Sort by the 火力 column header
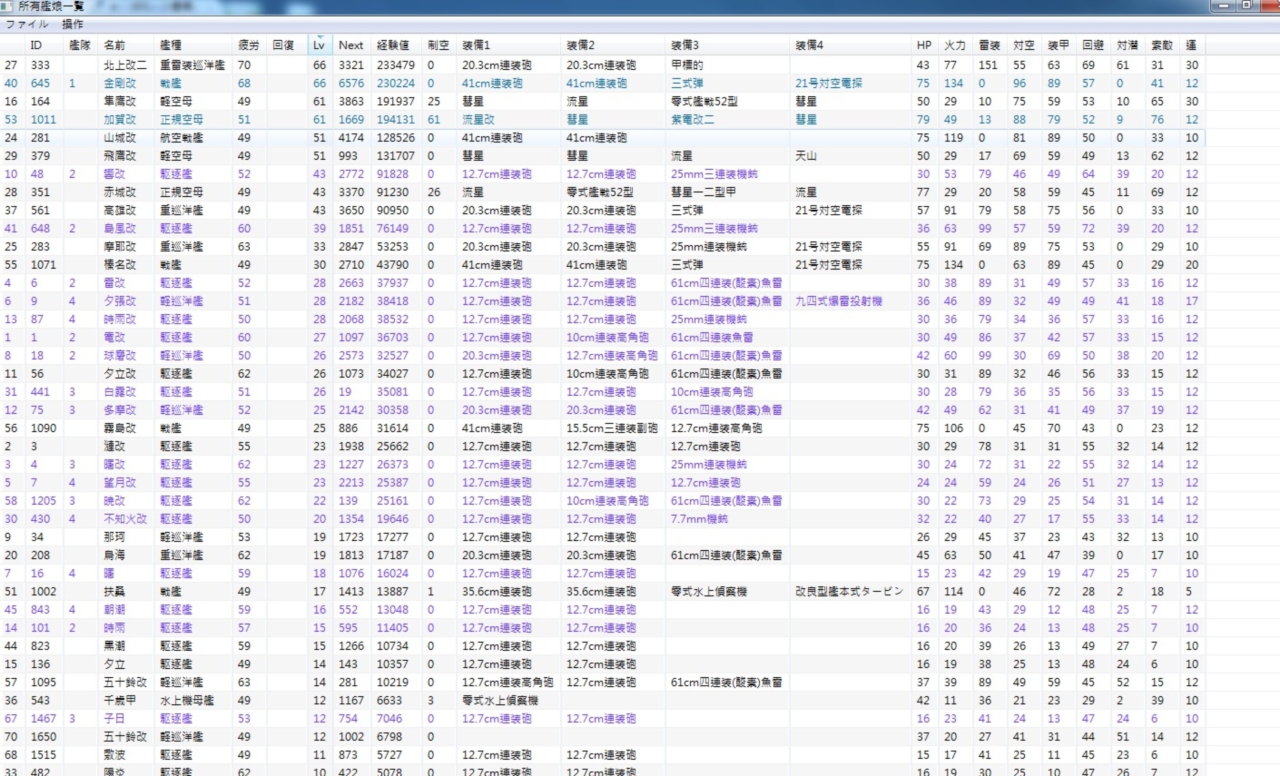Image resolution: width=1280 pixels, height=776 pixels. (955, 45)
